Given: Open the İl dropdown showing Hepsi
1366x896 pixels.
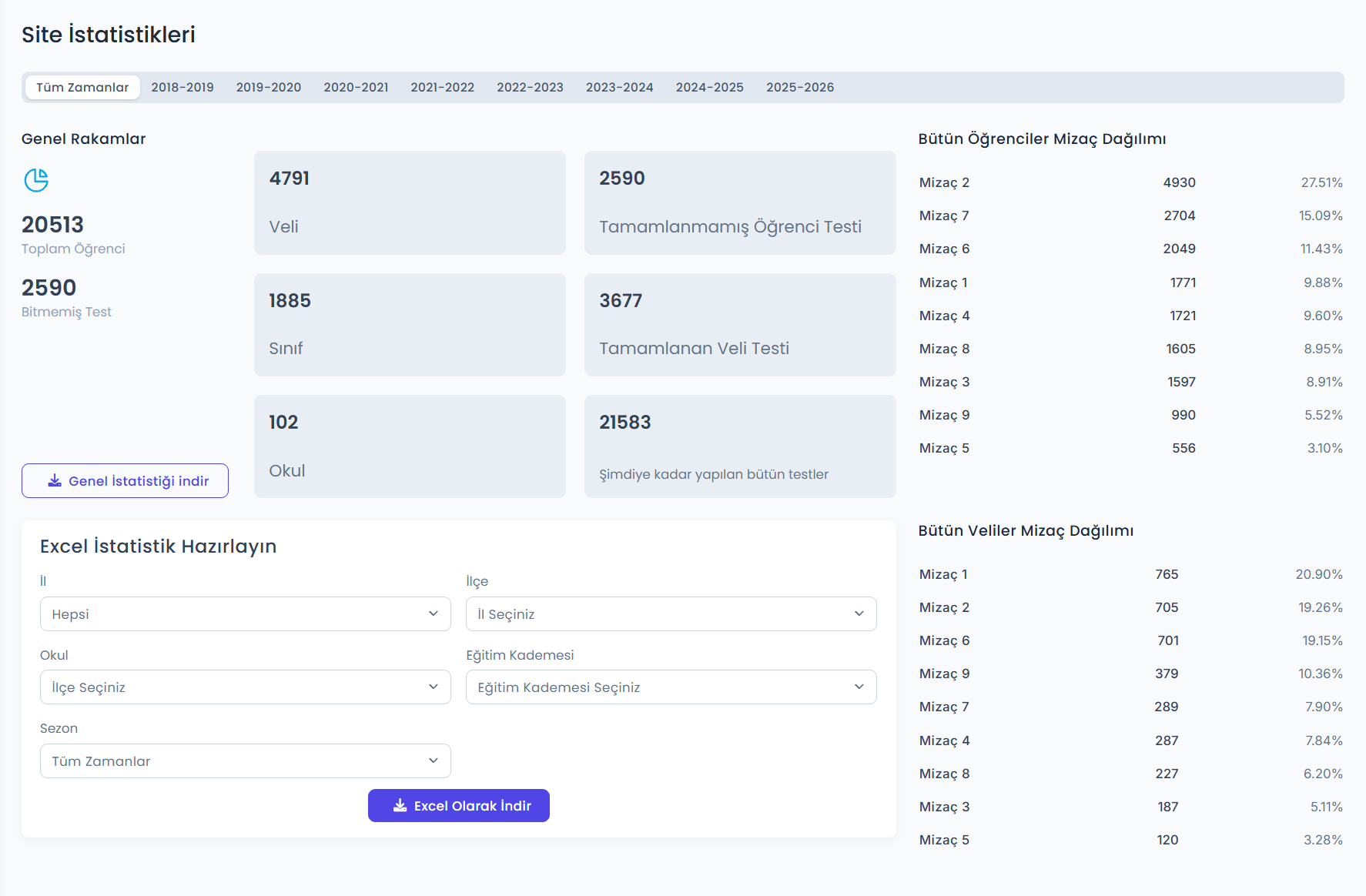Looking at the screenshot, I should click(x=245, y=613).
